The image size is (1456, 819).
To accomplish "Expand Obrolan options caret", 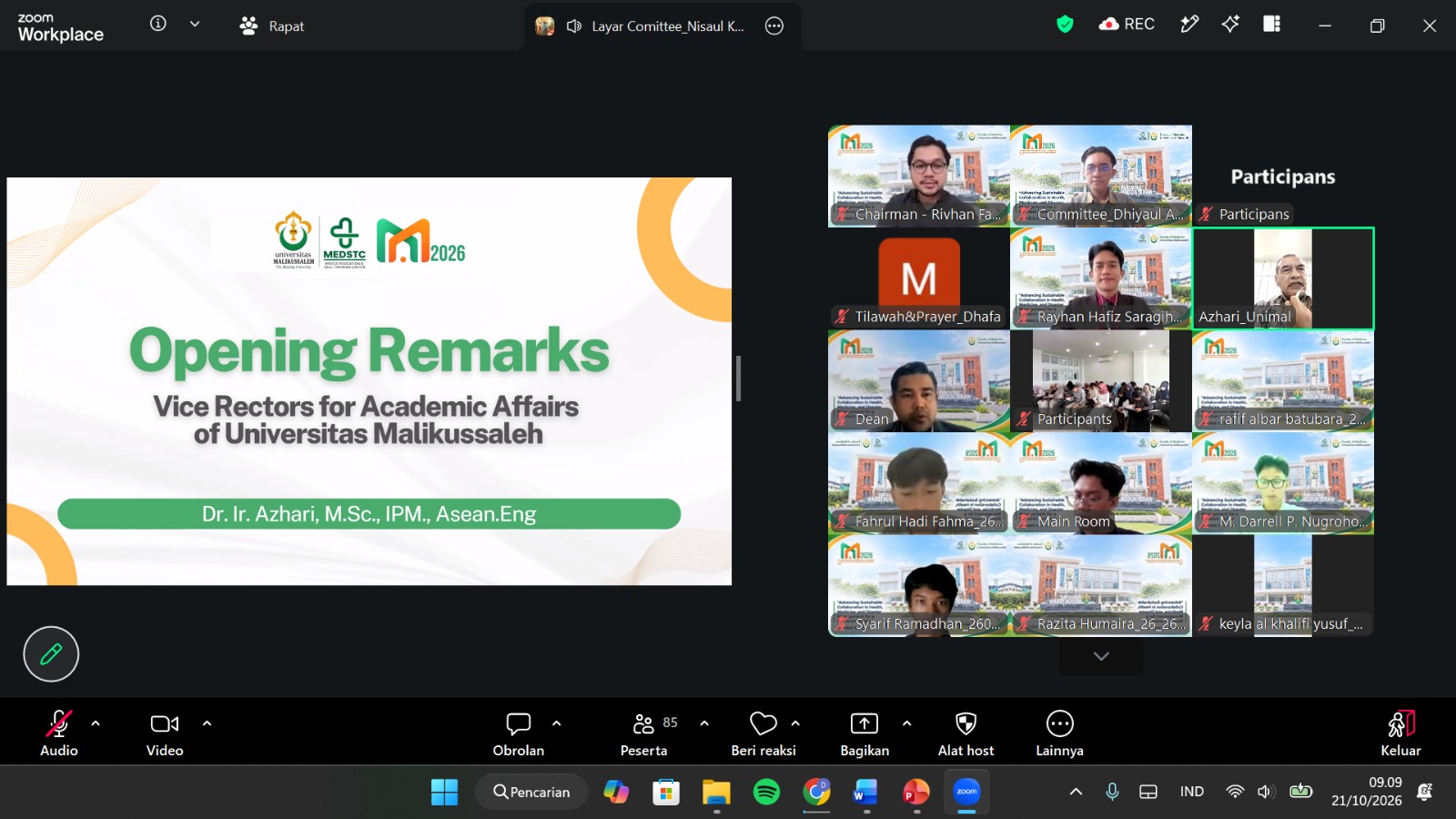I will coord(557,723).
